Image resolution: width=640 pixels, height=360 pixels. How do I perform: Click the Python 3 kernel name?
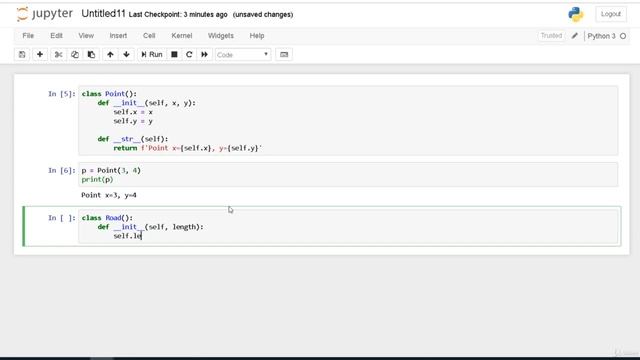coord(601,36)
